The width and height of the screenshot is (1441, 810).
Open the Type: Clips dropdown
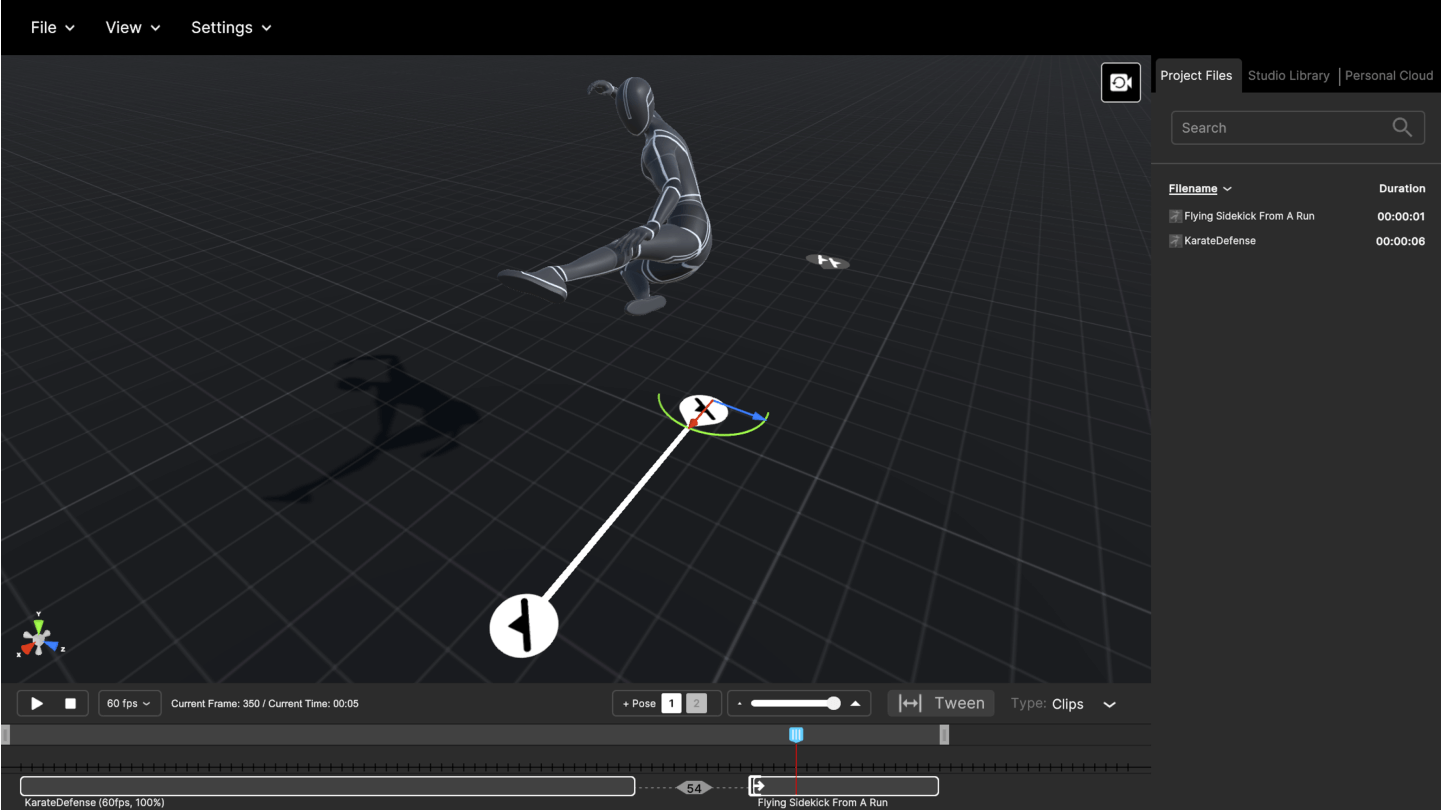(1084, 703)
